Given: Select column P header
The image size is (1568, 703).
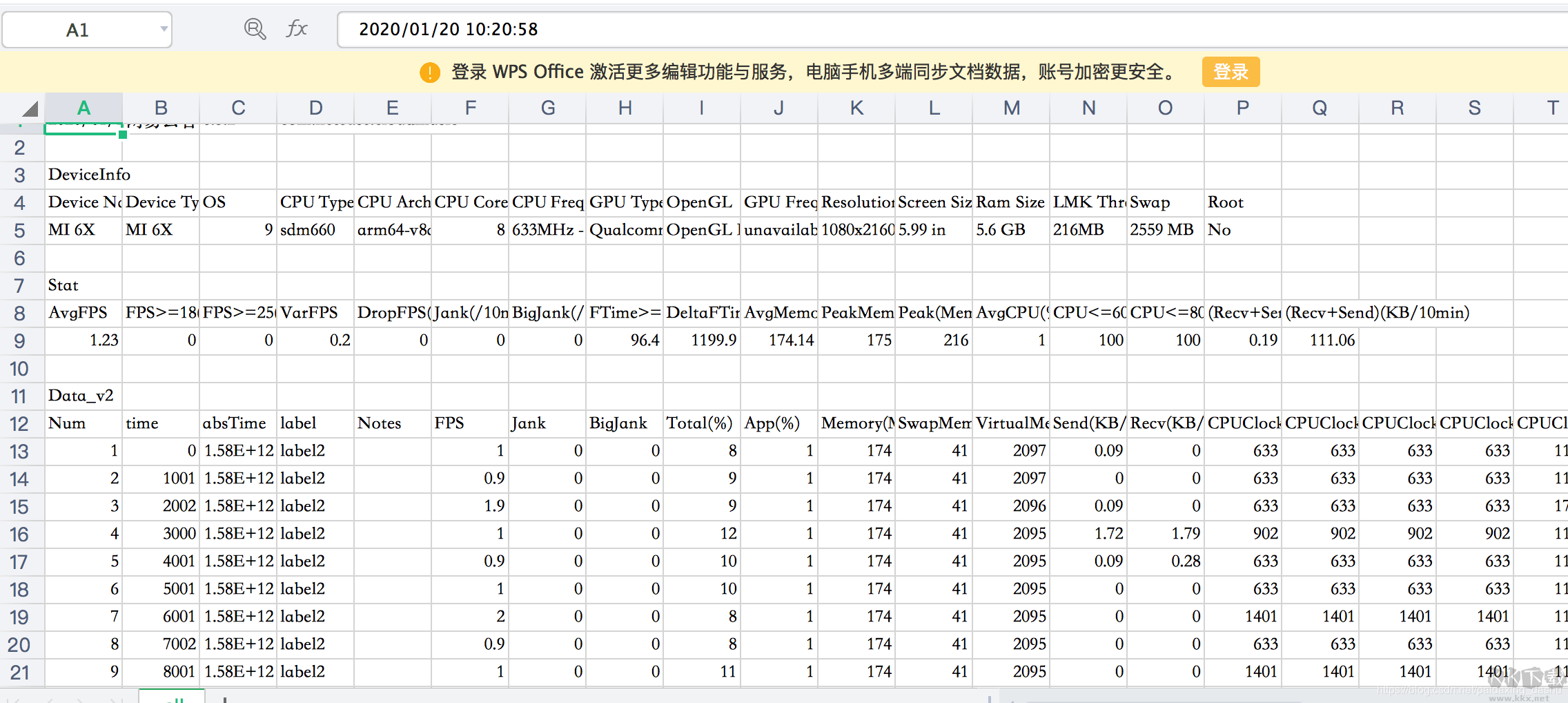Looking at the screenshot, I should [x=1242, y=108].
